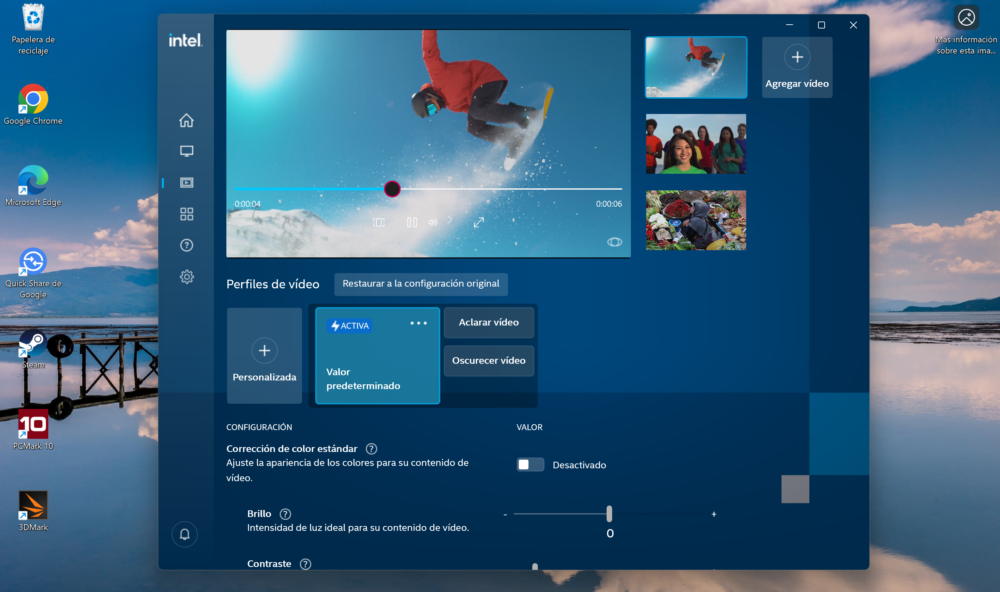
Task: Open Papelera de reciclaje on the desktop
Action: point(33,29)
